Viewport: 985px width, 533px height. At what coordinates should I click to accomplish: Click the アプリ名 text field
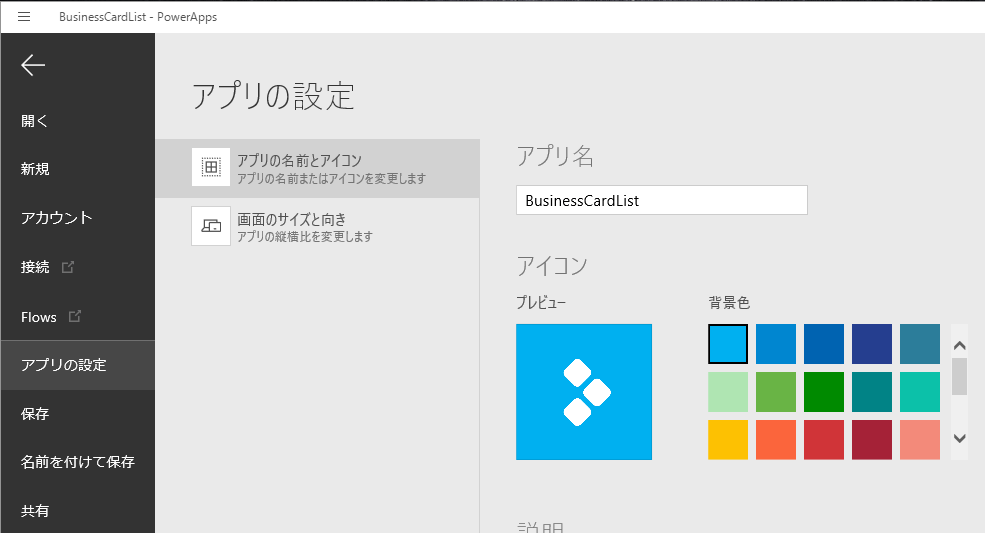(x=661, y=200)
